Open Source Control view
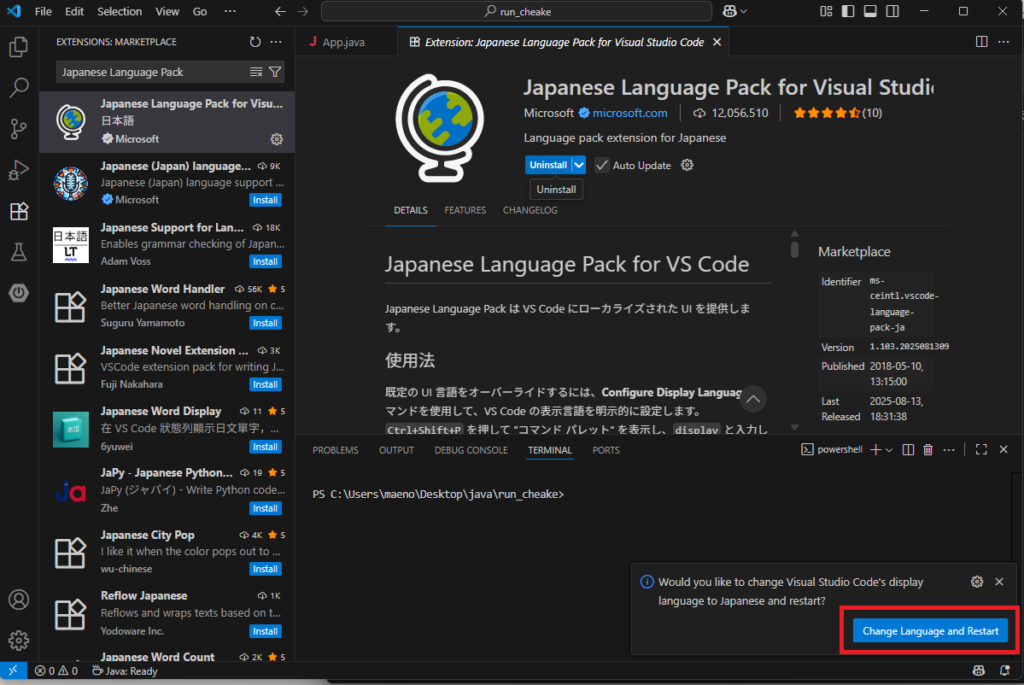The height and width of the screenshot is (685, 1024). pos(19,129)
